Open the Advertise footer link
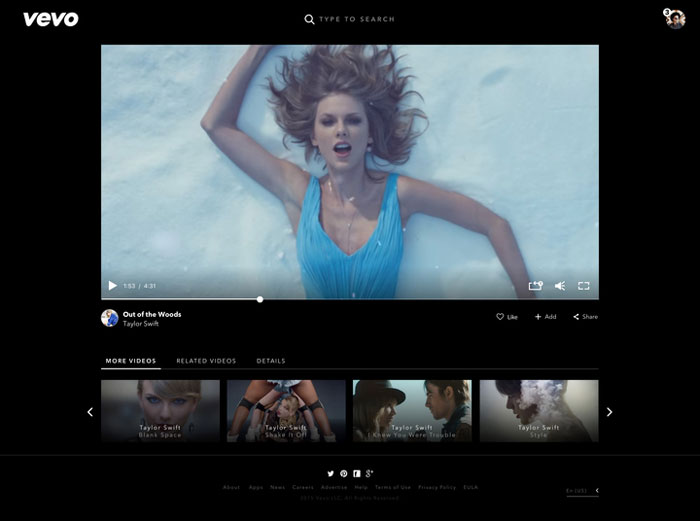 click(334, 487)
